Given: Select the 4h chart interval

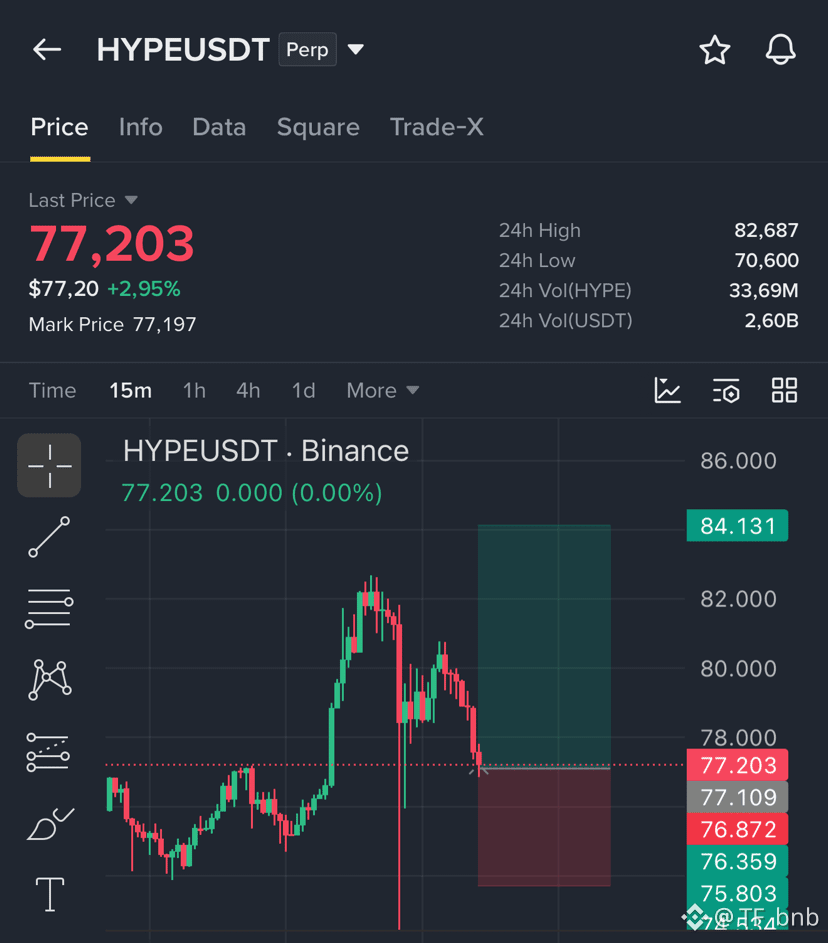Looking at the screenshot, I should [x=248, y=390].
